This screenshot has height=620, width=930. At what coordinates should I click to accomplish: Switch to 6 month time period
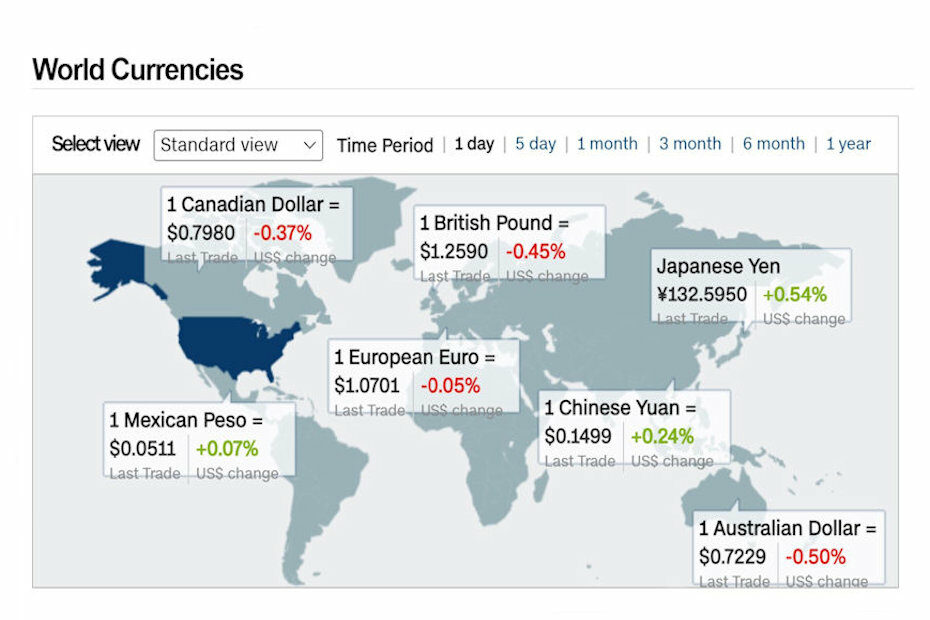click(774, 144)
